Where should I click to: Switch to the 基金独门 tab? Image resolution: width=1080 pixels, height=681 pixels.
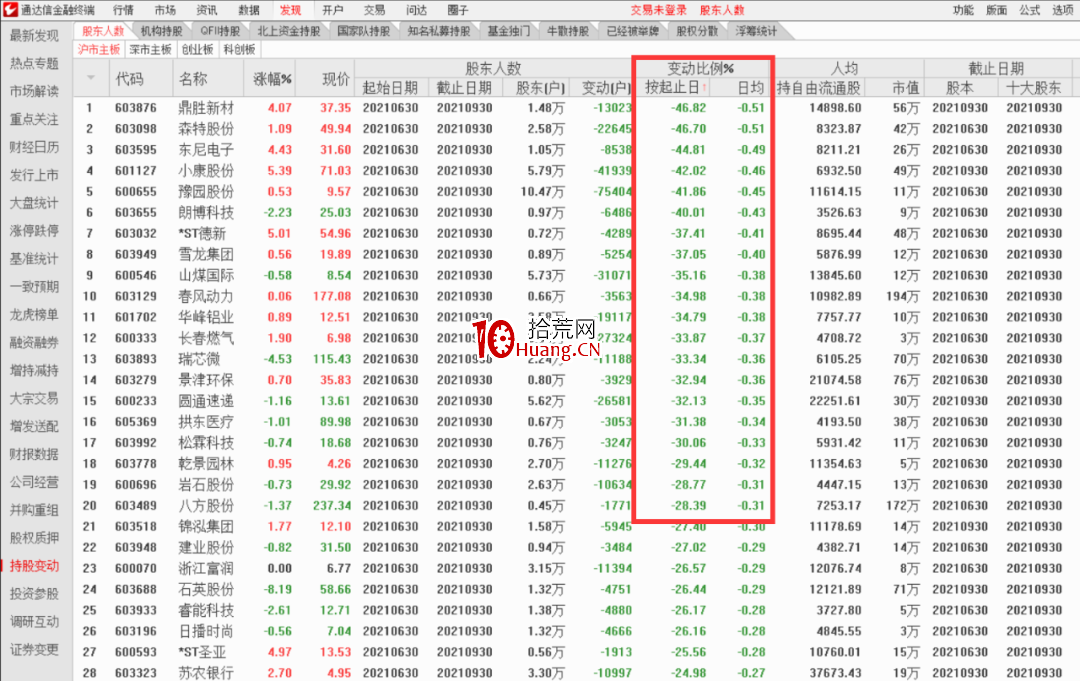click(508, 31)
